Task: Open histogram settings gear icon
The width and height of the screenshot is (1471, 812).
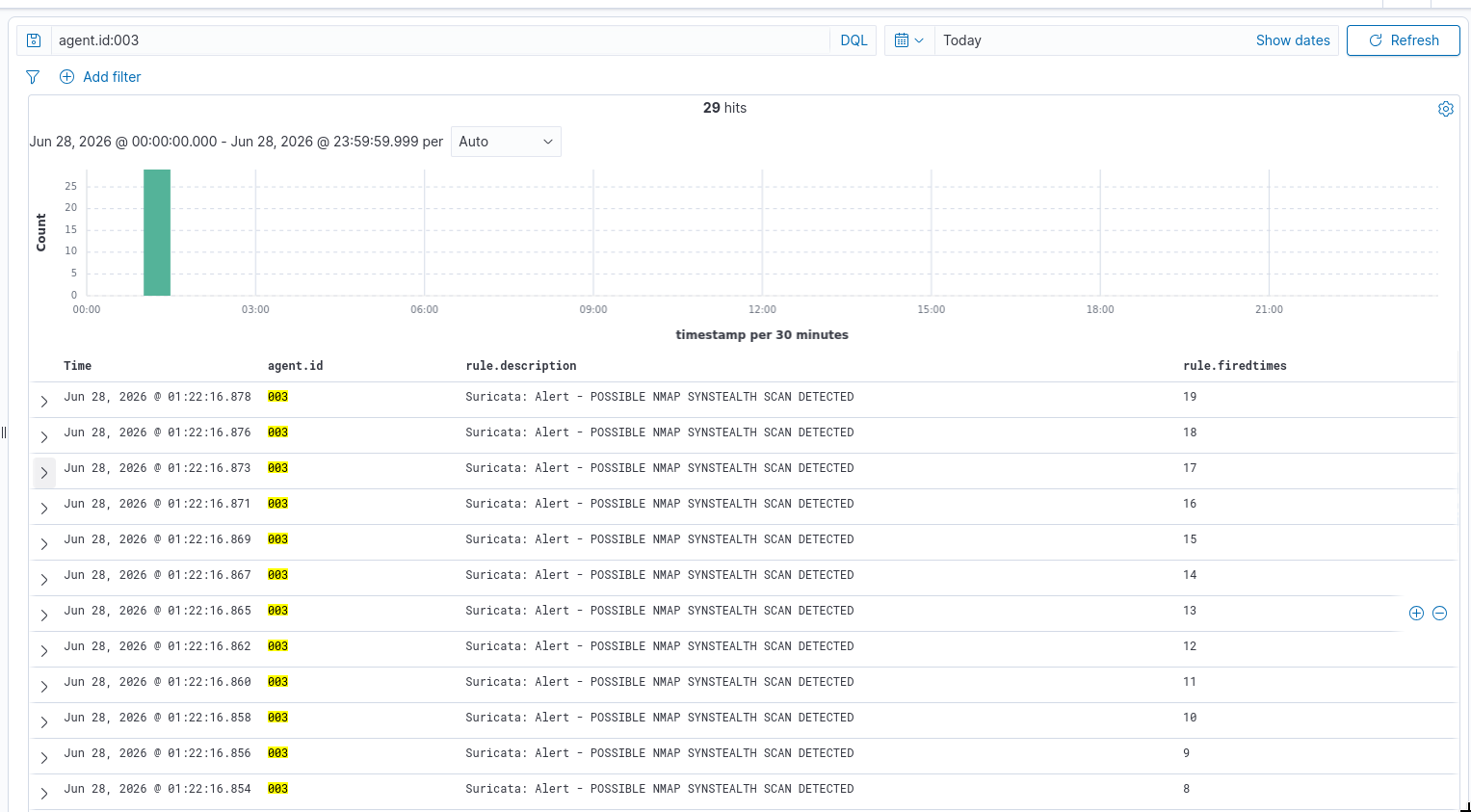Action: coord(1446,109)
